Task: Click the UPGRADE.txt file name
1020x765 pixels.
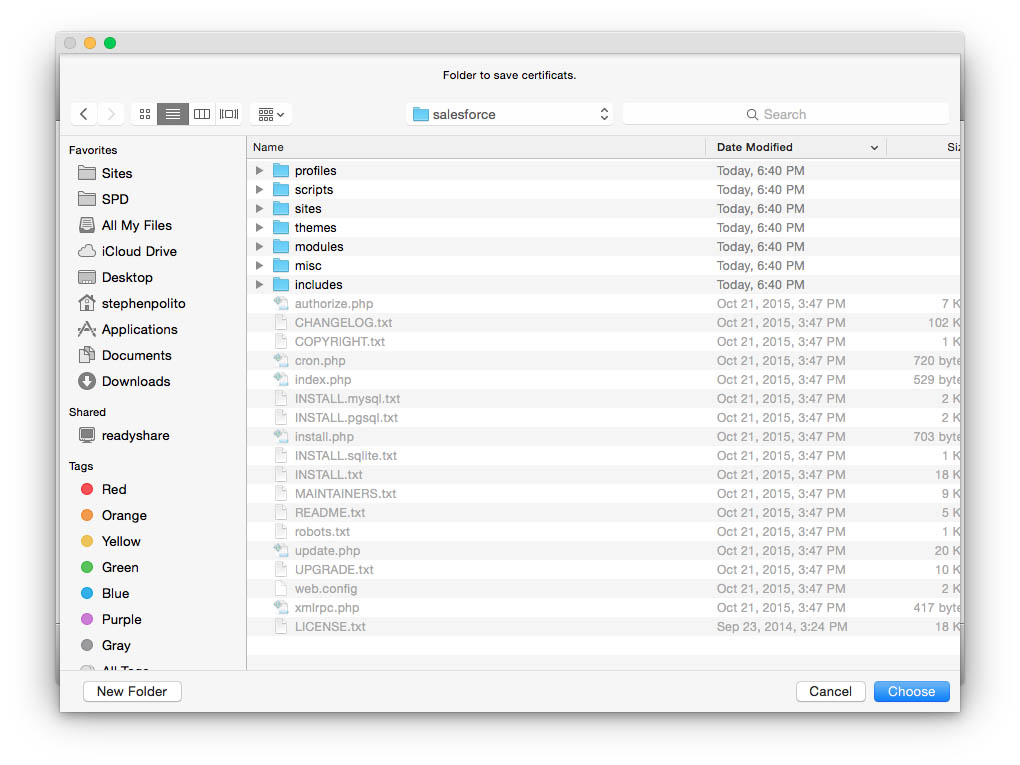Action: pyautogui.click(x=334, y=570)
